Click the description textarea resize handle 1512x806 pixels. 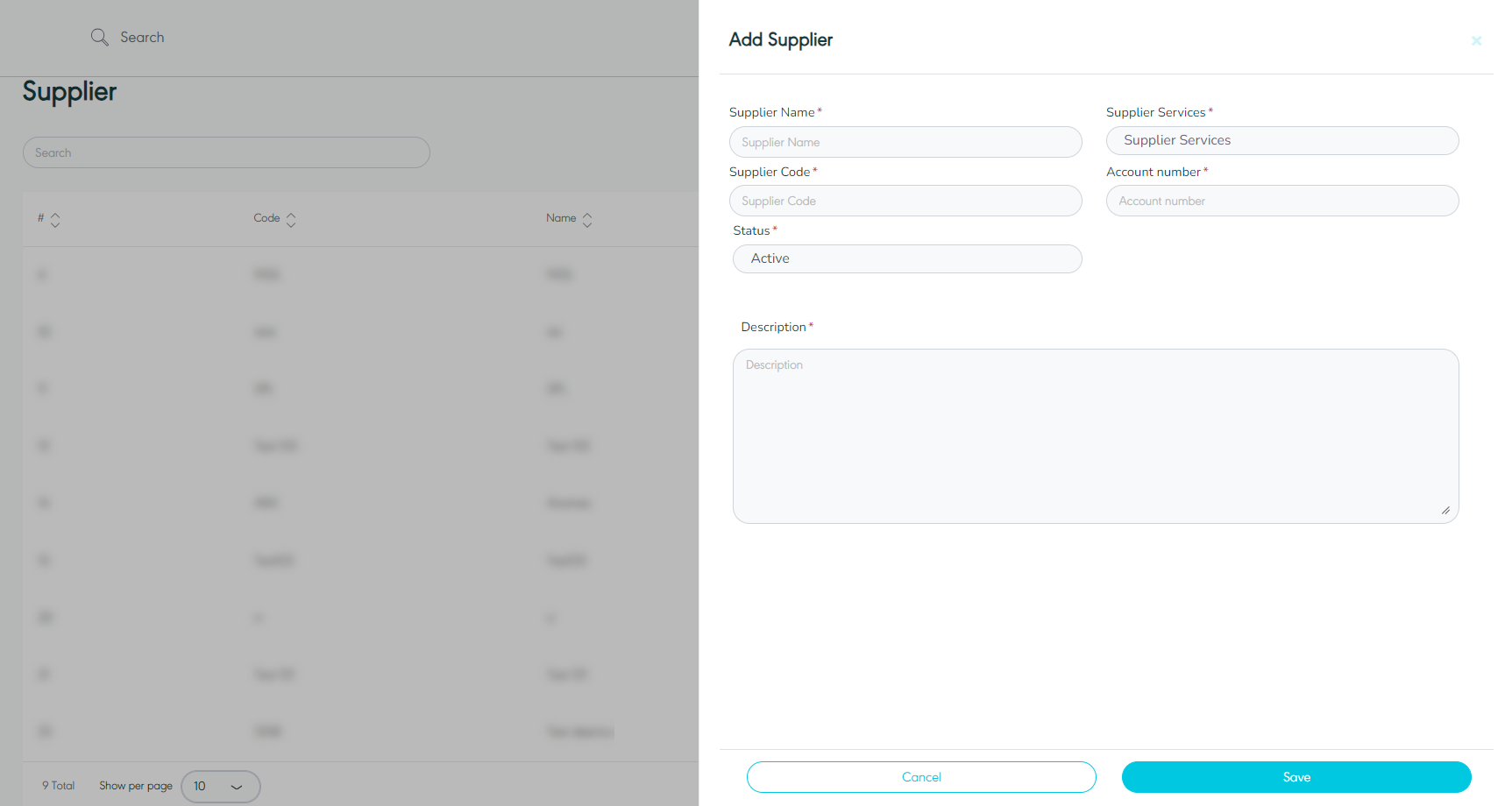click(1445, 510)
